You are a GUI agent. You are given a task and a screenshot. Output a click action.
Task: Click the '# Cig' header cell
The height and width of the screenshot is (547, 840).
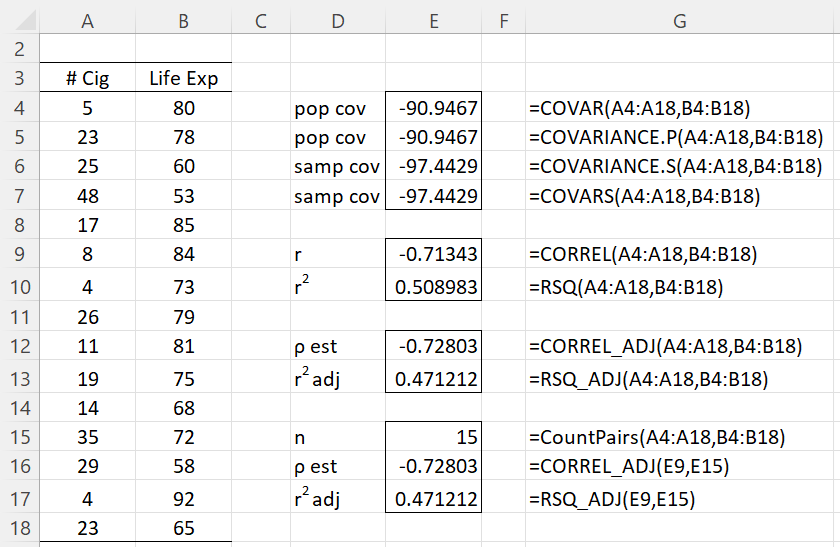coord(87,78)
